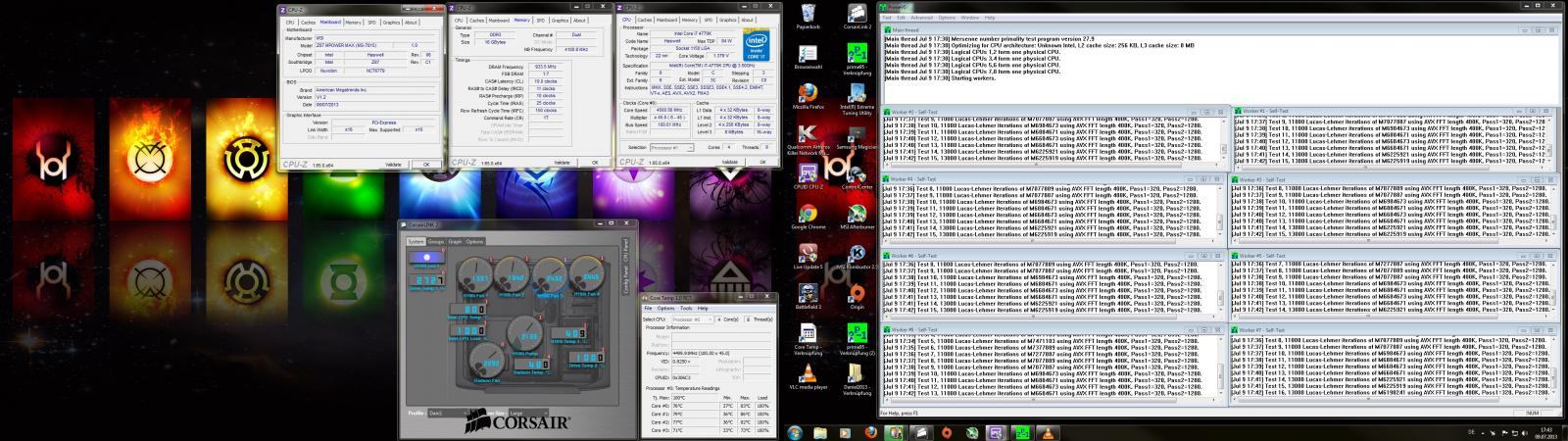This screenshot has width=1568, height=441.
Task: Click the VLC cone icon in the taskbar
Action: (x=1047, y=432)
